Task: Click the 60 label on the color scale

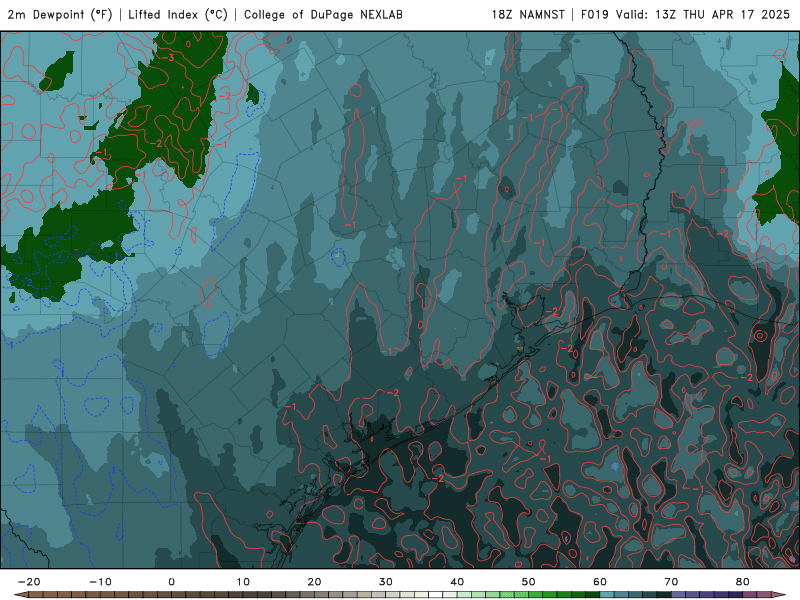Action: point(600,582)
